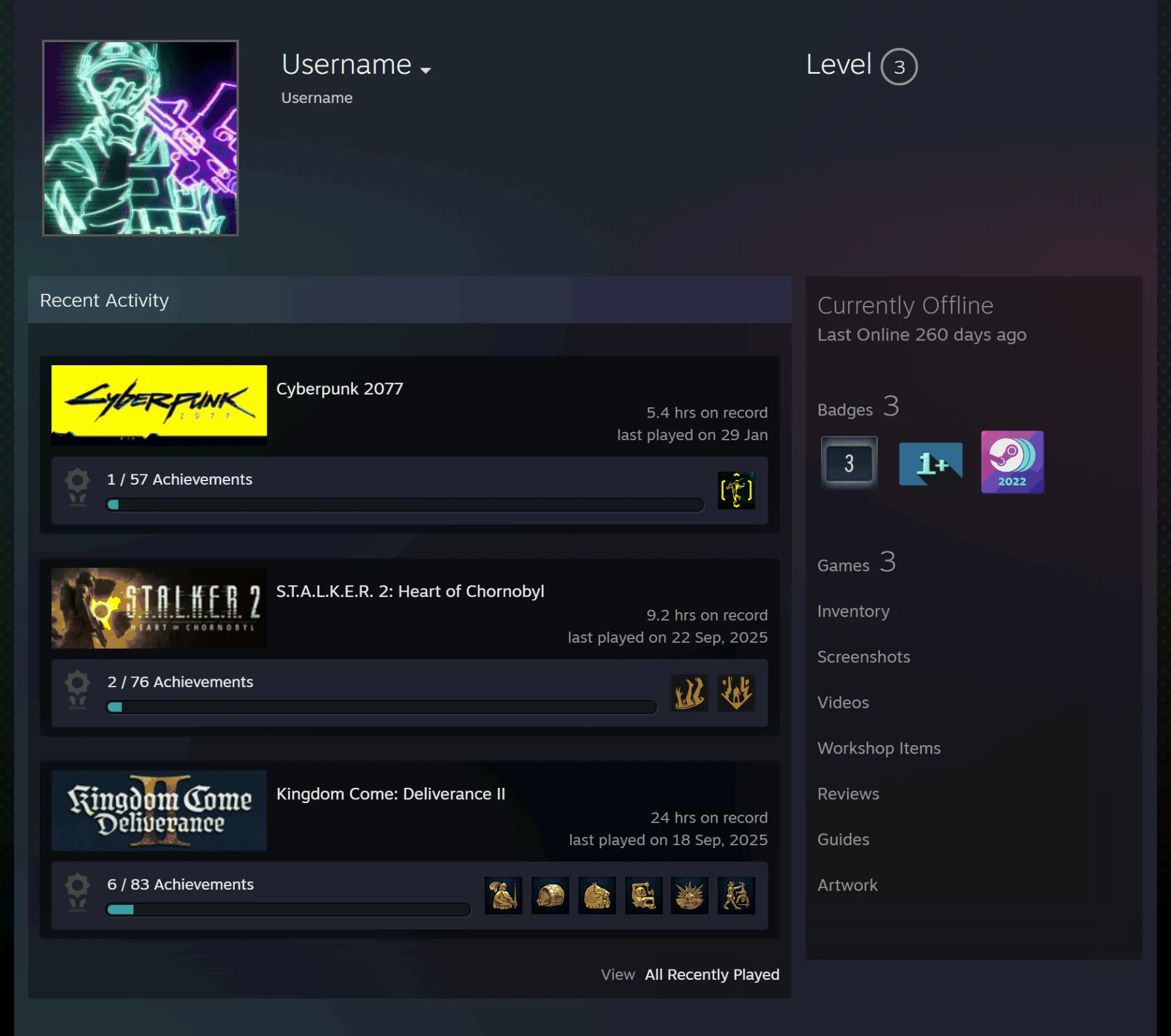1171x1036 pixels.
Task: Go to Artwork
Action: pyautogui.click(x=848, y=885)
